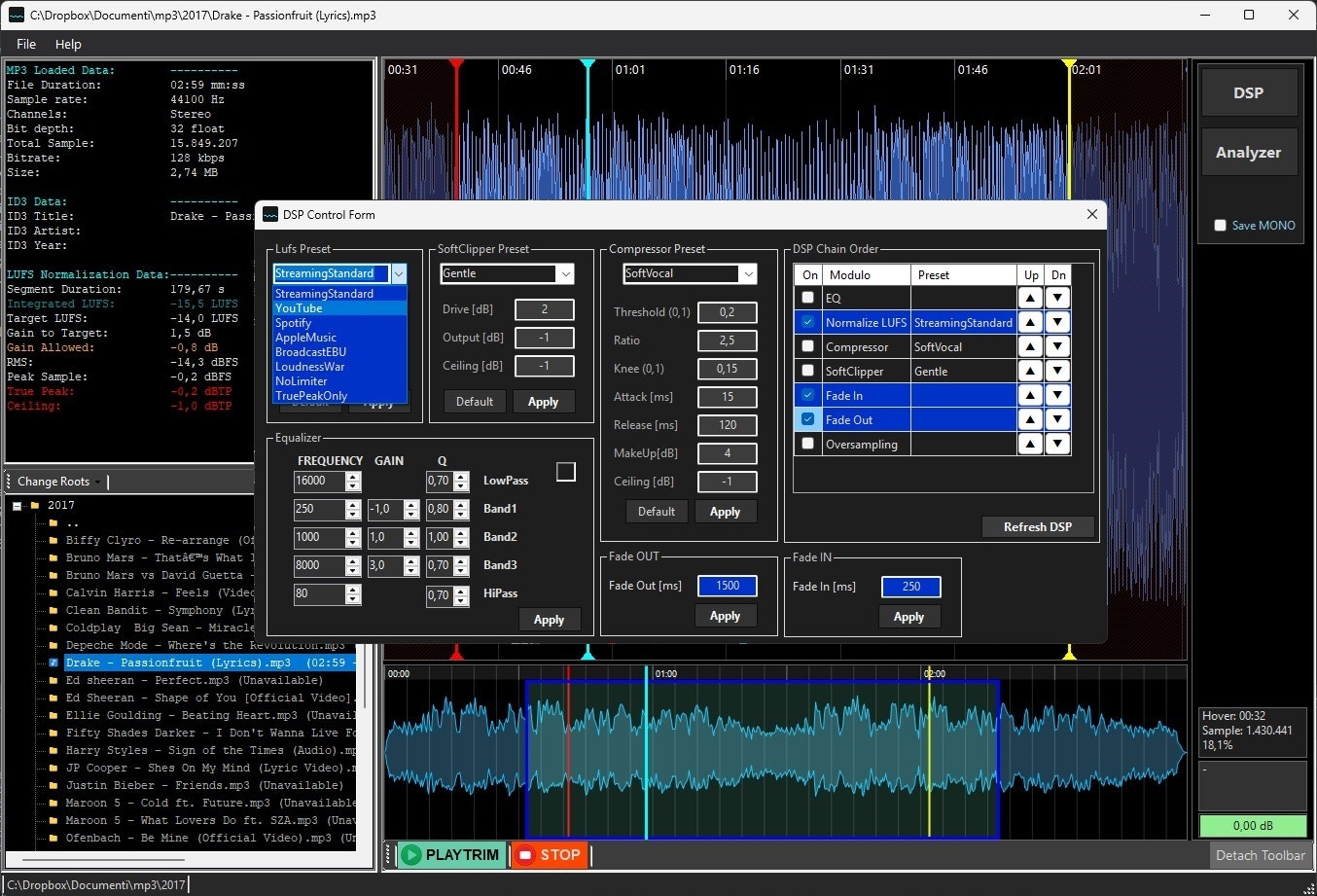Select YouTube from the LUFS preset list

coord(299,307)
